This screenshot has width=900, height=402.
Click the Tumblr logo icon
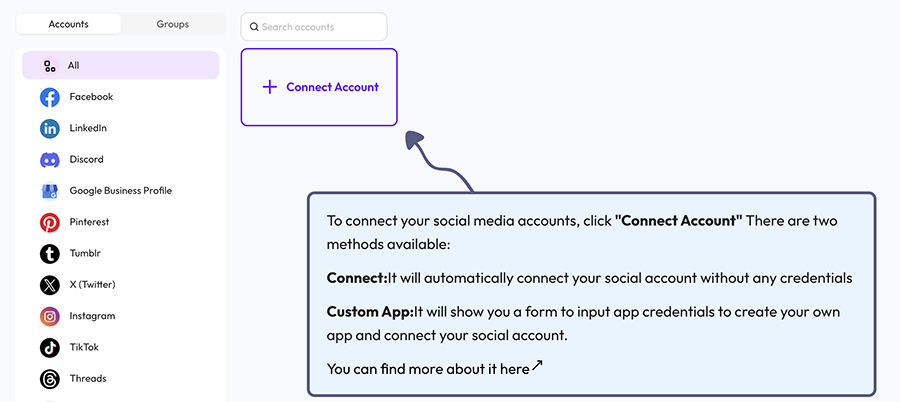coord(50,253)
